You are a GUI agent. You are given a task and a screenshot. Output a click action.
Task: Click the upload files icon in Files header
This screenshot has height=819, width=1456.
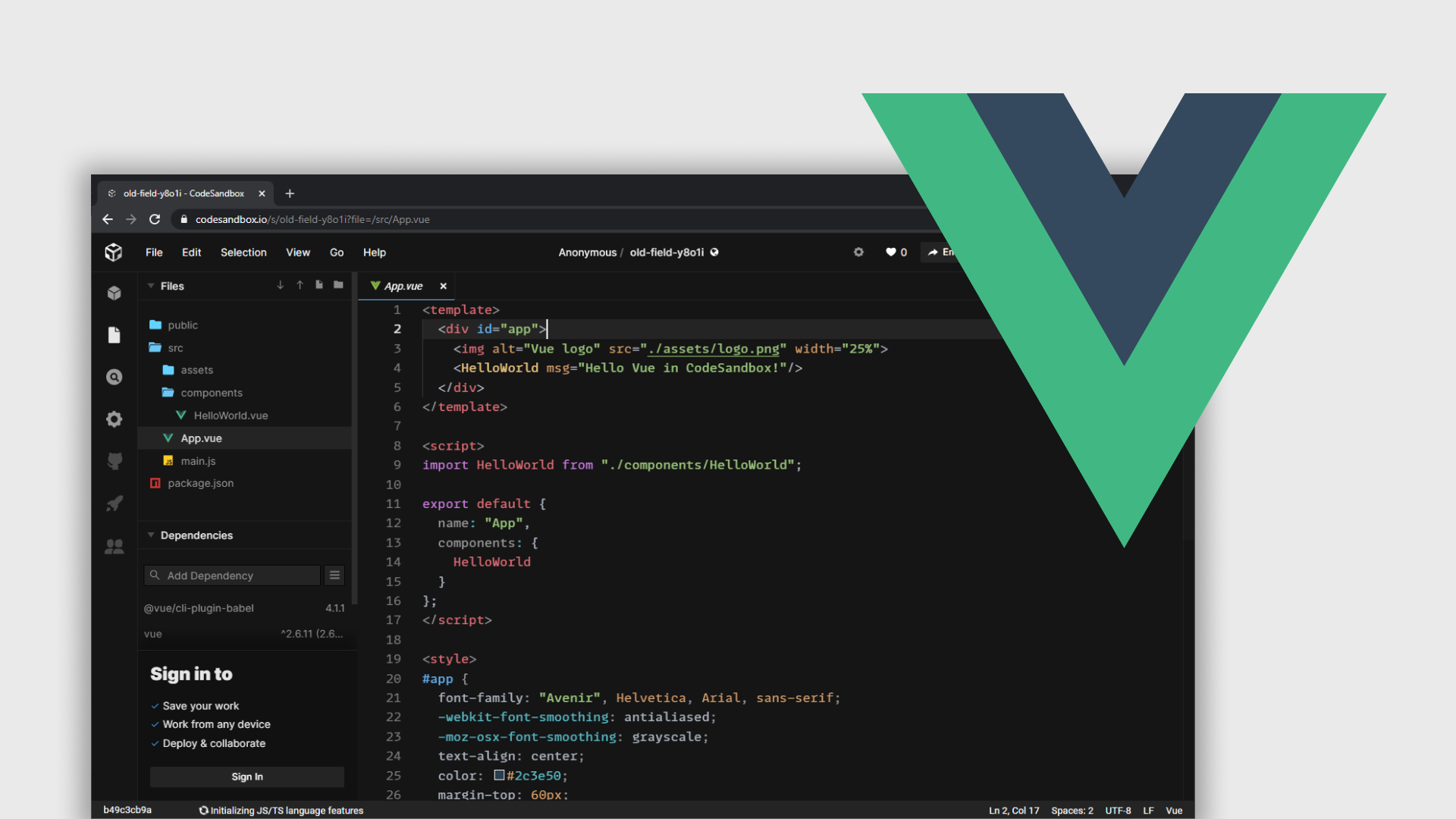[300, 285]
